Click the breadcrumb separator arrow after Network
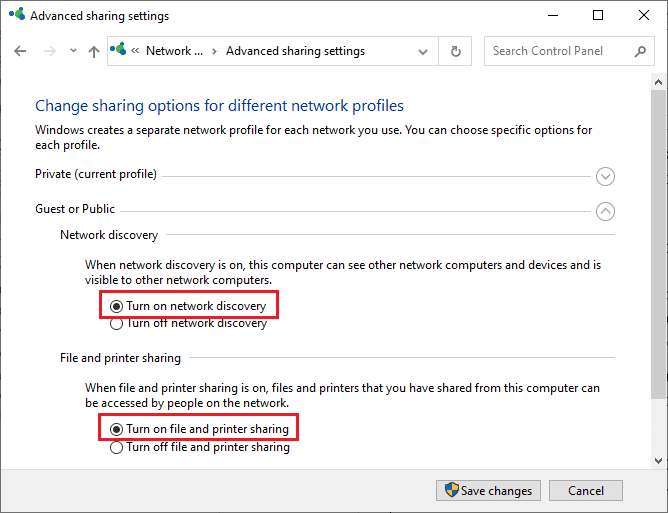Viewport: 668px width, 513px height. 214,52
